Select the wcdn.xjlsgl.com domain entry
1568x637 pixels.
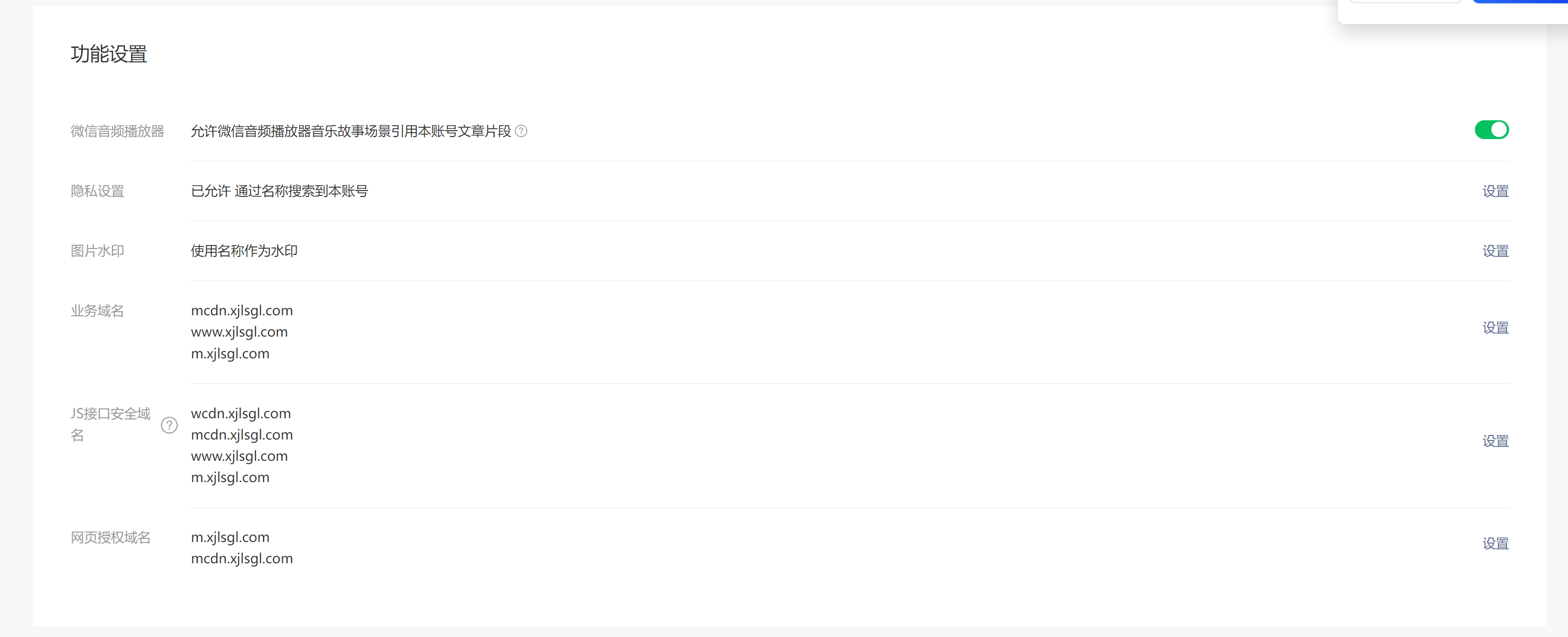(241, 413)
